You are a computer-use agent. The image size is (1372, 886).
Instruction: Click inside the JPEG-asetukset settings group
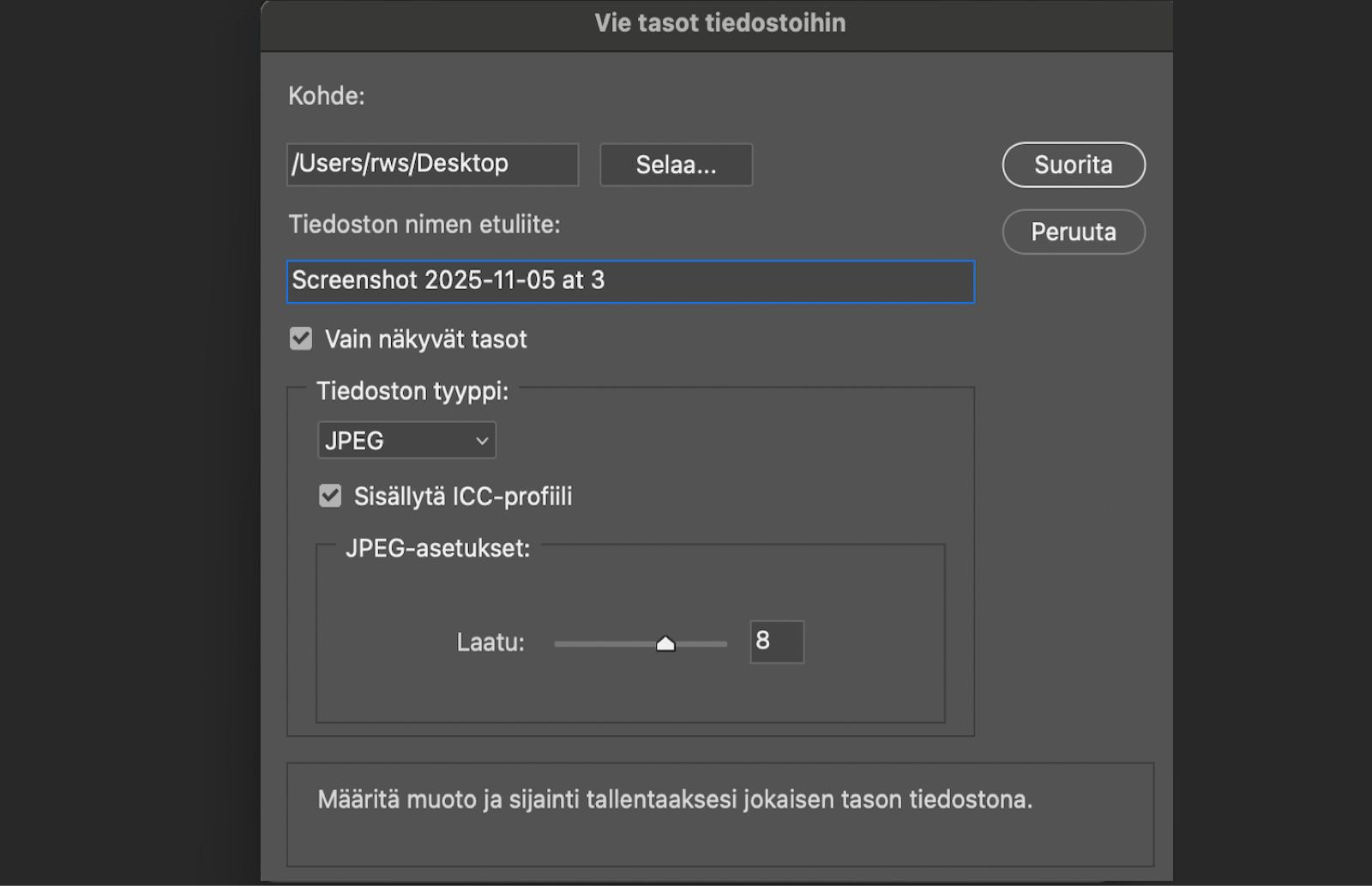630,686
